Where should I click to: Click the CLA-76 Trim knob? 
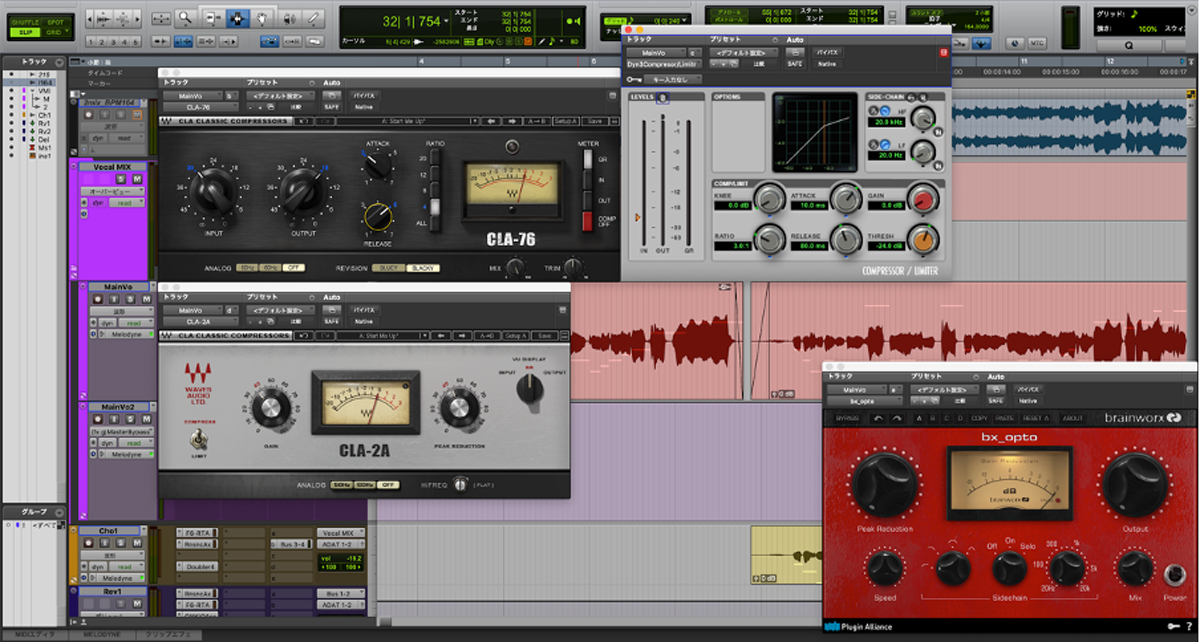coord(573,268)
